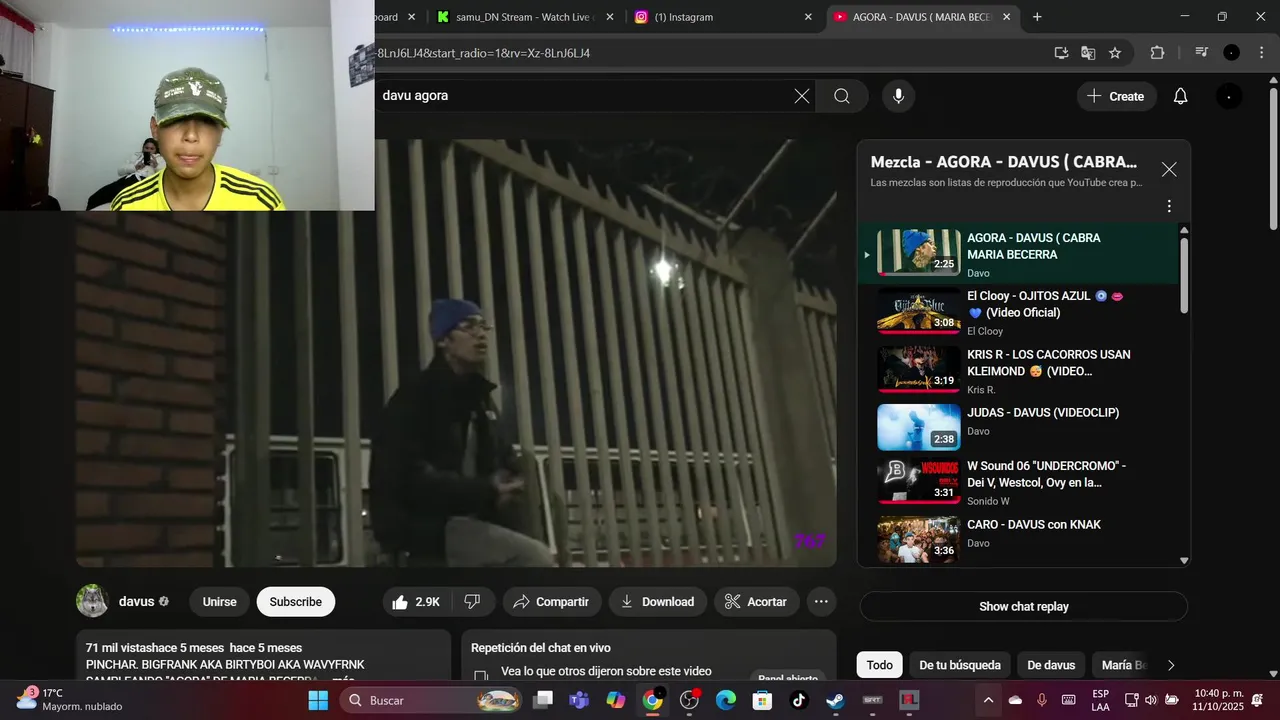Click the translate page icon in address bar
The image size is (1280, 720).
(x=1088, y=53)
